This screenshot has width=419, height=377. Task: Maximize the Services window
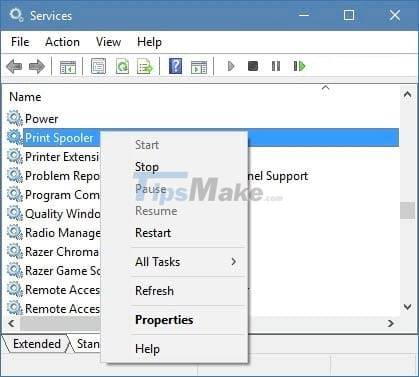pos(349,15)
